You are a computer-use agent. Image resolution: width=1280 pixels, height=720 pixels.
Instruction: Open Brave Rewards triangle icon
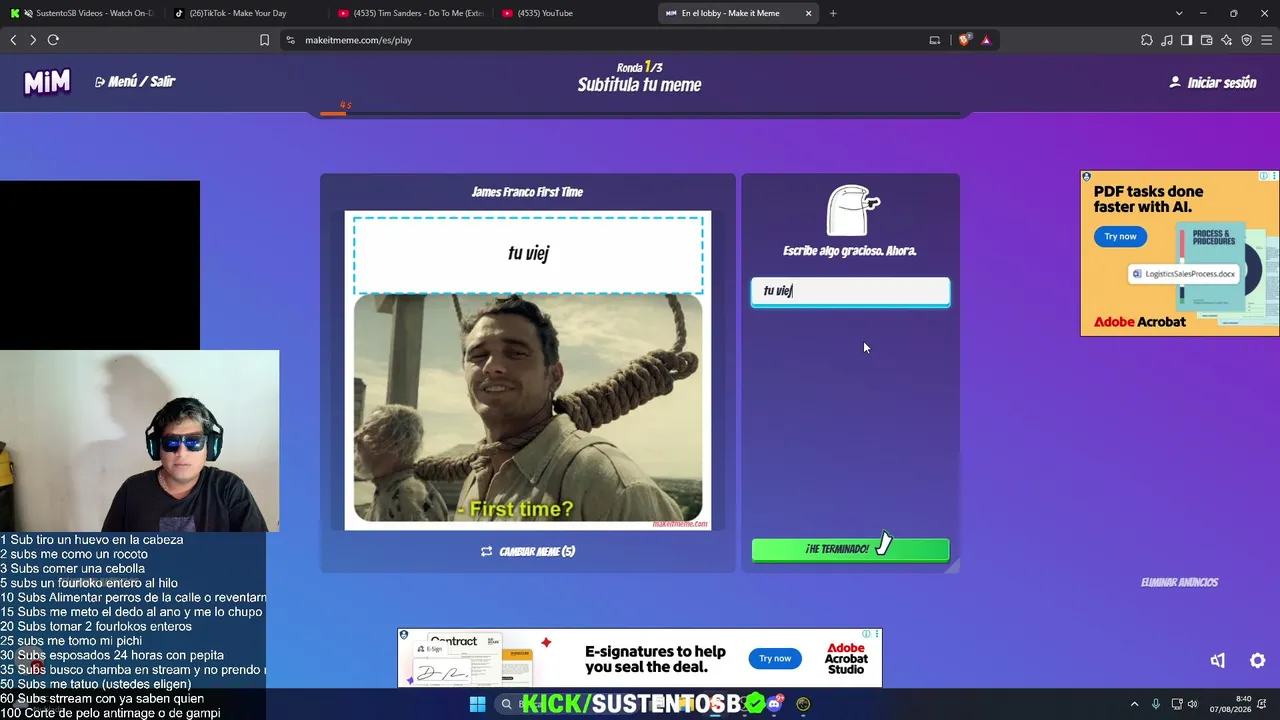coord(986,40)
